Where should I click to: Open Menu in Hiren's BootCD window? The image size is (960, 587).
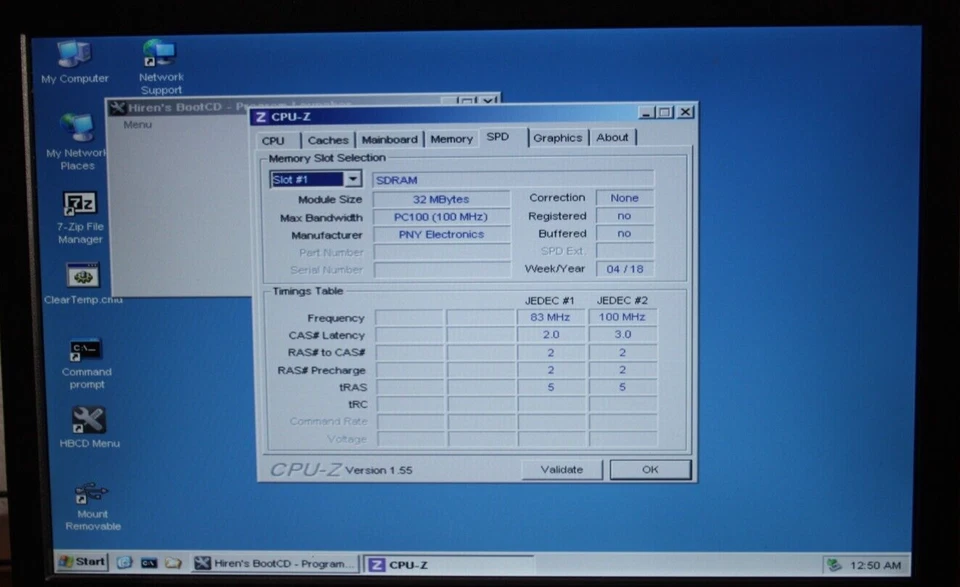point(137,124)
